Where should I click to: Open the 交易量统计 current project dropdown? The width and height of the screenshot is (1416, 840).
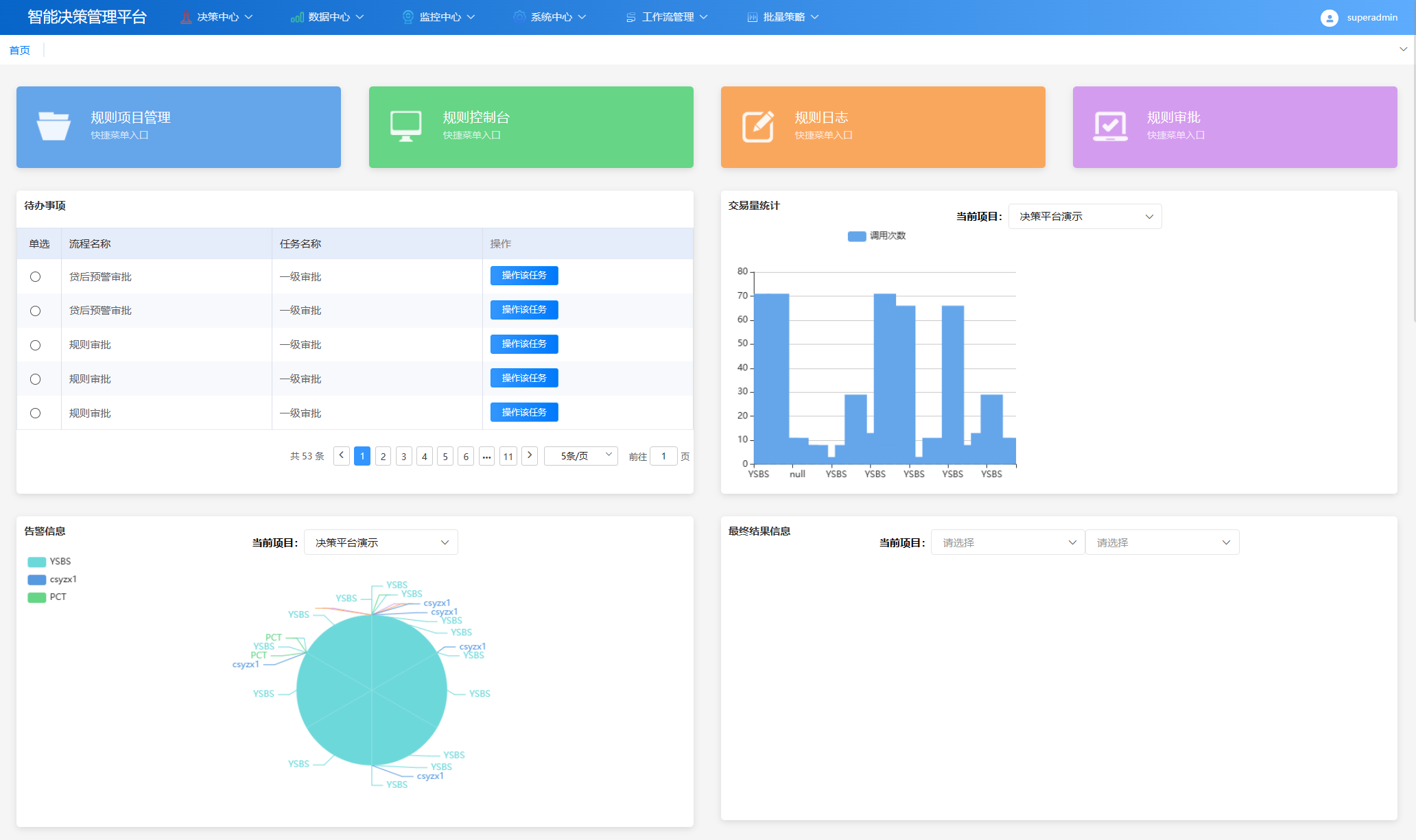click(x=1085, y=217)
